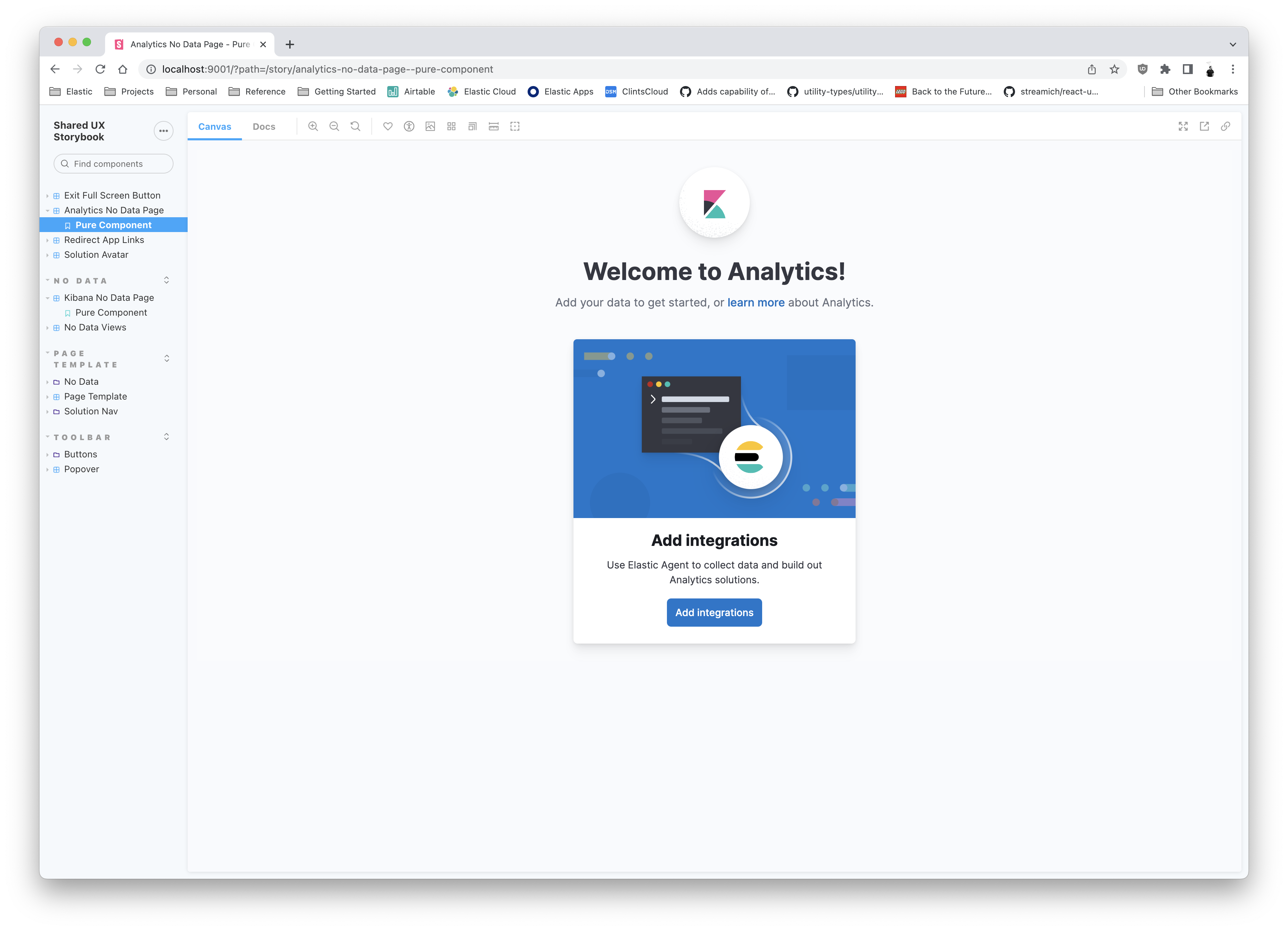Click the zoom out magnifier icon
This screenshot has height=931, width=1288.
click(x=334, y=127)
